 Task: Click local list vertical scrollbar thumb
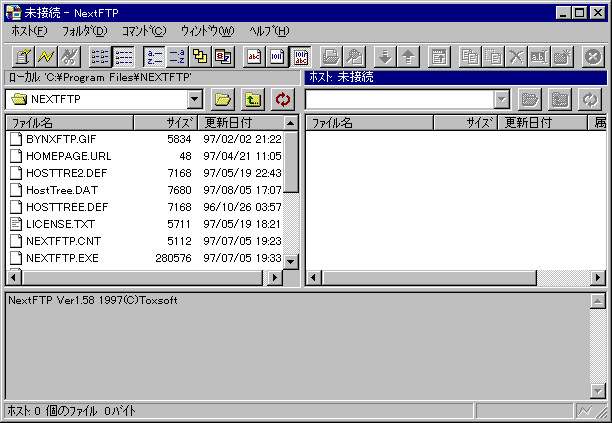290,162
